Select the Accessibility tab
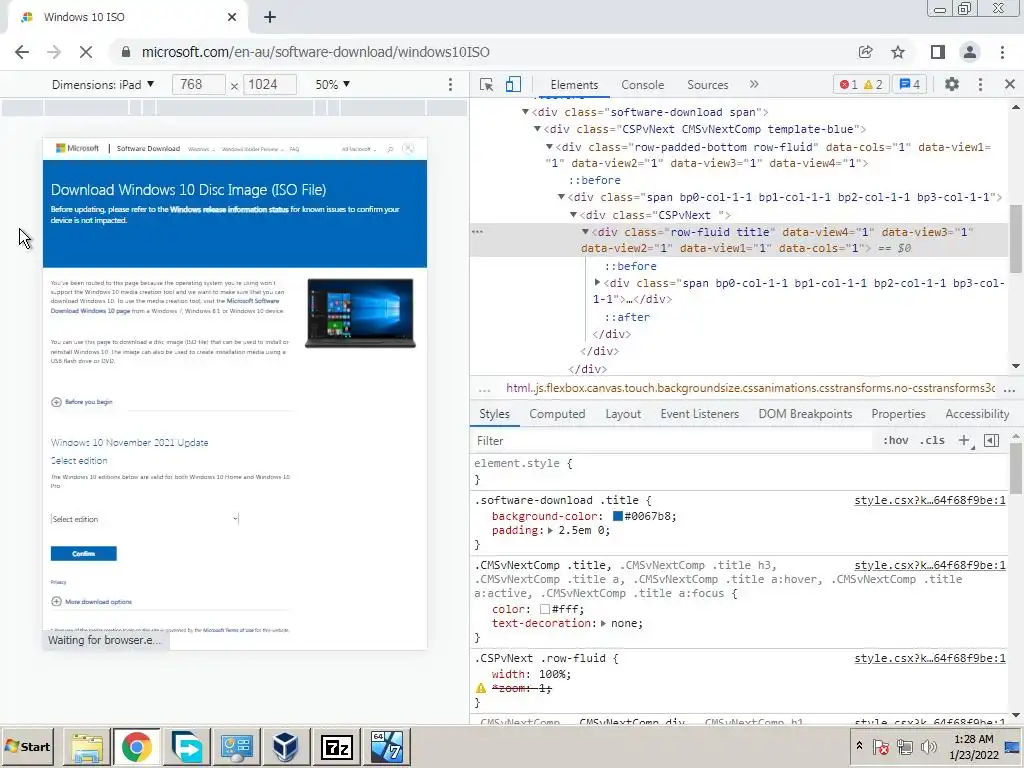The image size is (1024, 768). click(x=977, y=414)
